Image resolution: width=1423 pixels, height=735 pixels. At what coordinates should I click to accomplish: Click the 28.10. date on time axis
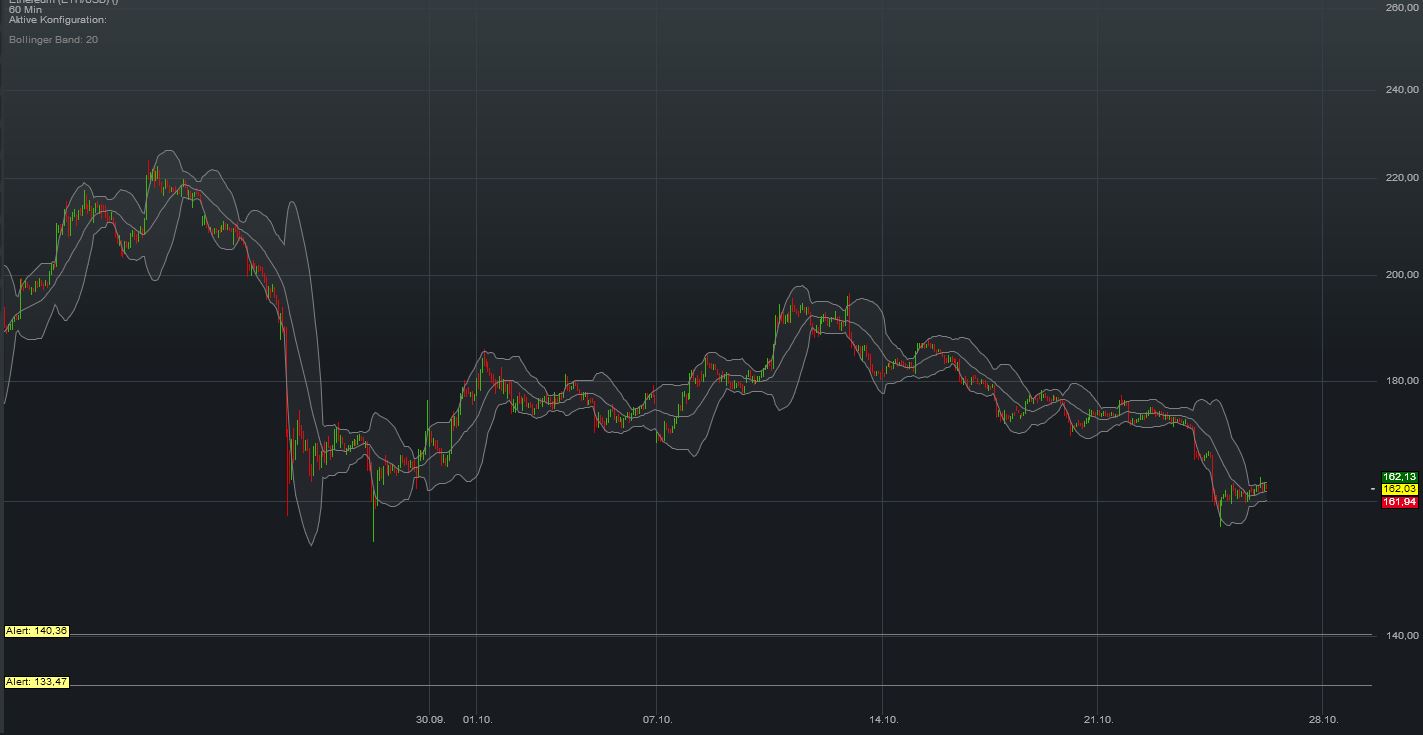click(1323, 720)
